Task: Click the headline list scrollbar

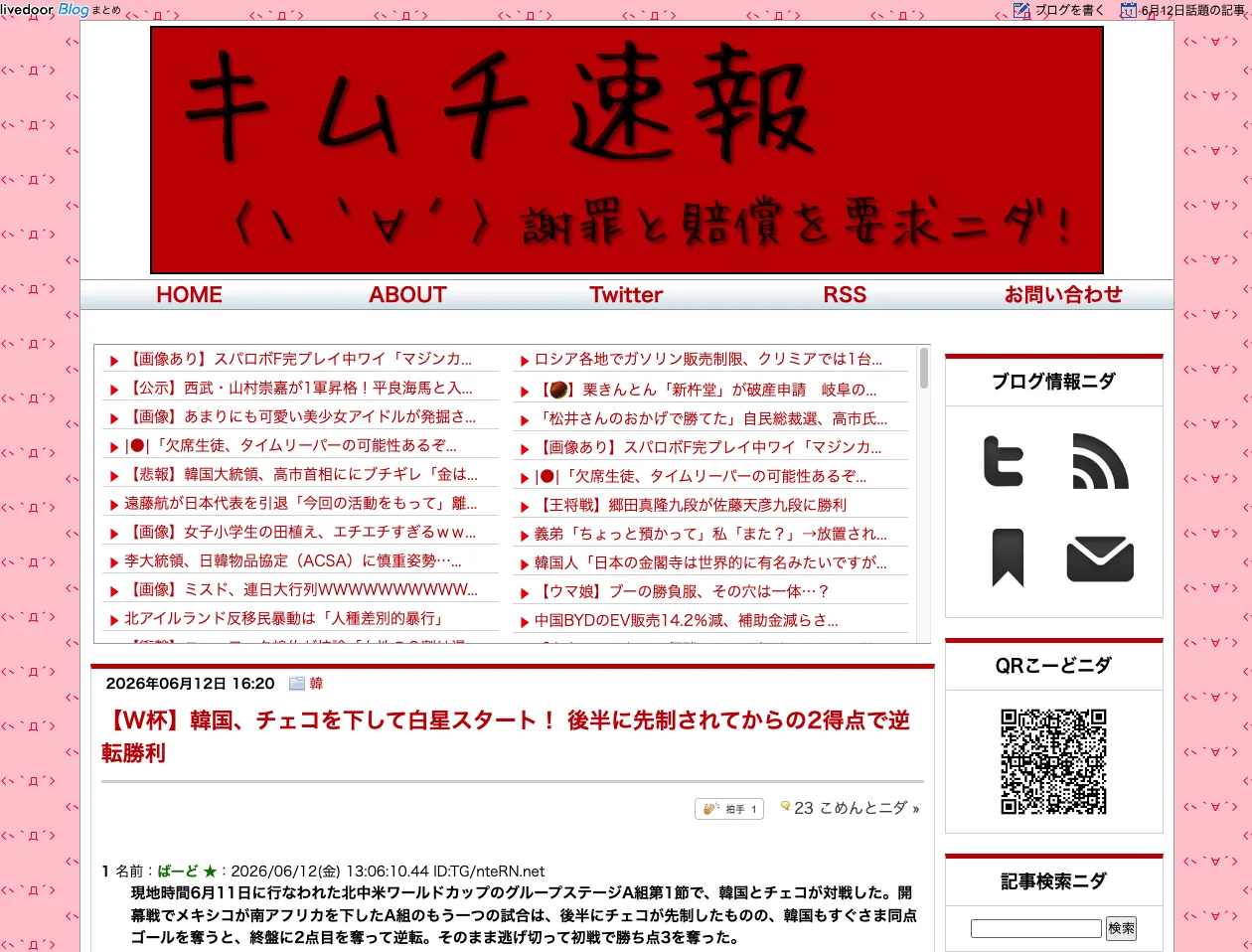Action: click(x=924, y=368)
